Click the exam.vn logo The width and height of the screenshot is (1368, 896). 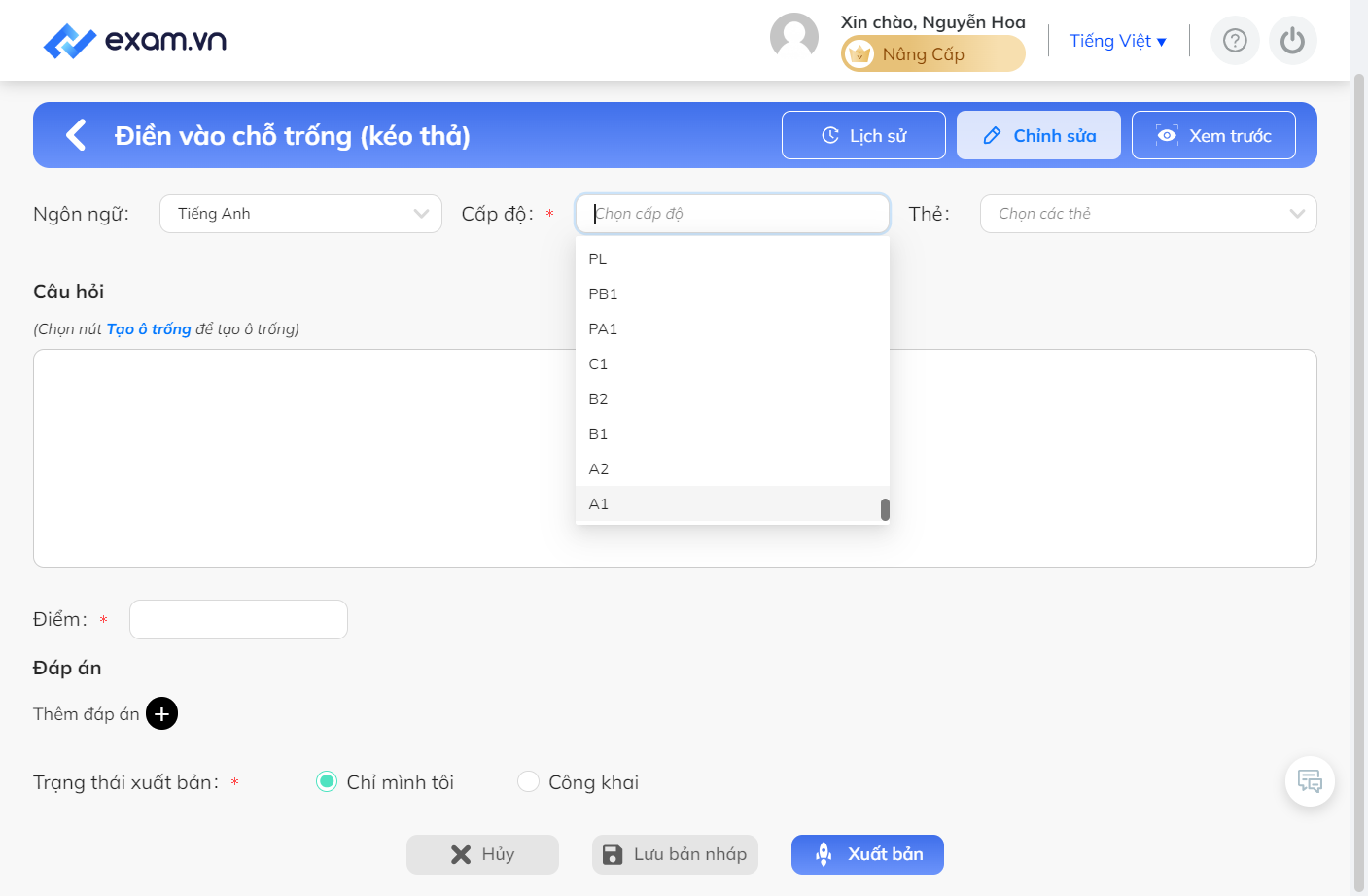coord(135,41)
